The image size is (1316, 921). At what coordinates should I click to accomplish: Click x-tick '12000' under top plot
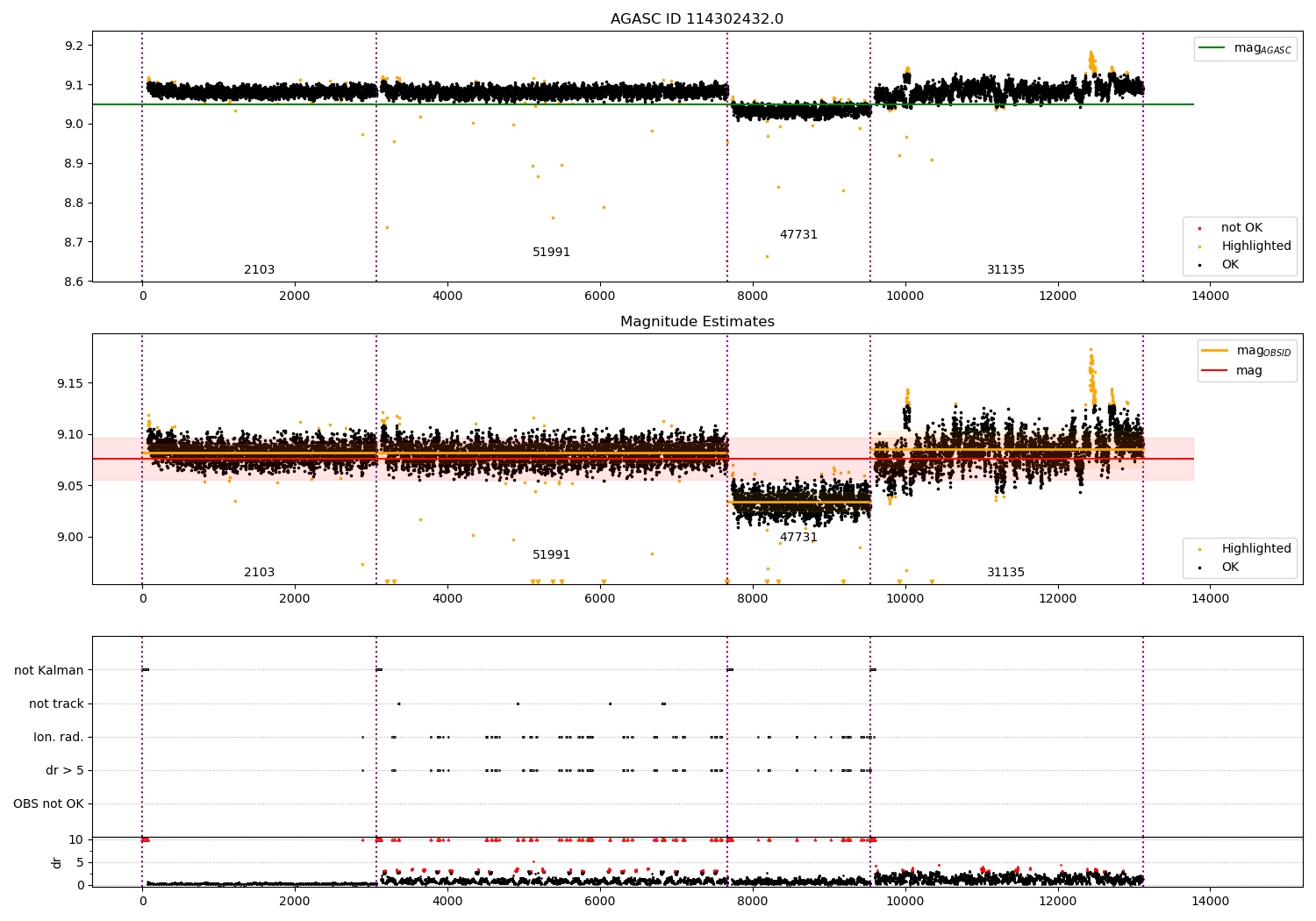pos(1057,296)
